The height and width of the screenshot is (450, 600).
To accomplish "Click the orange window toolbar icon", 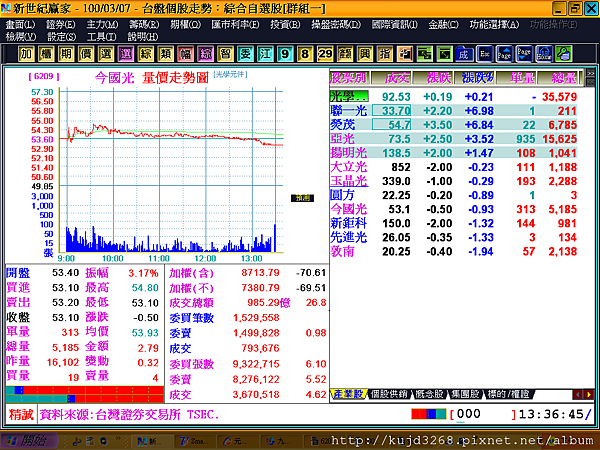I will [404, 54].
